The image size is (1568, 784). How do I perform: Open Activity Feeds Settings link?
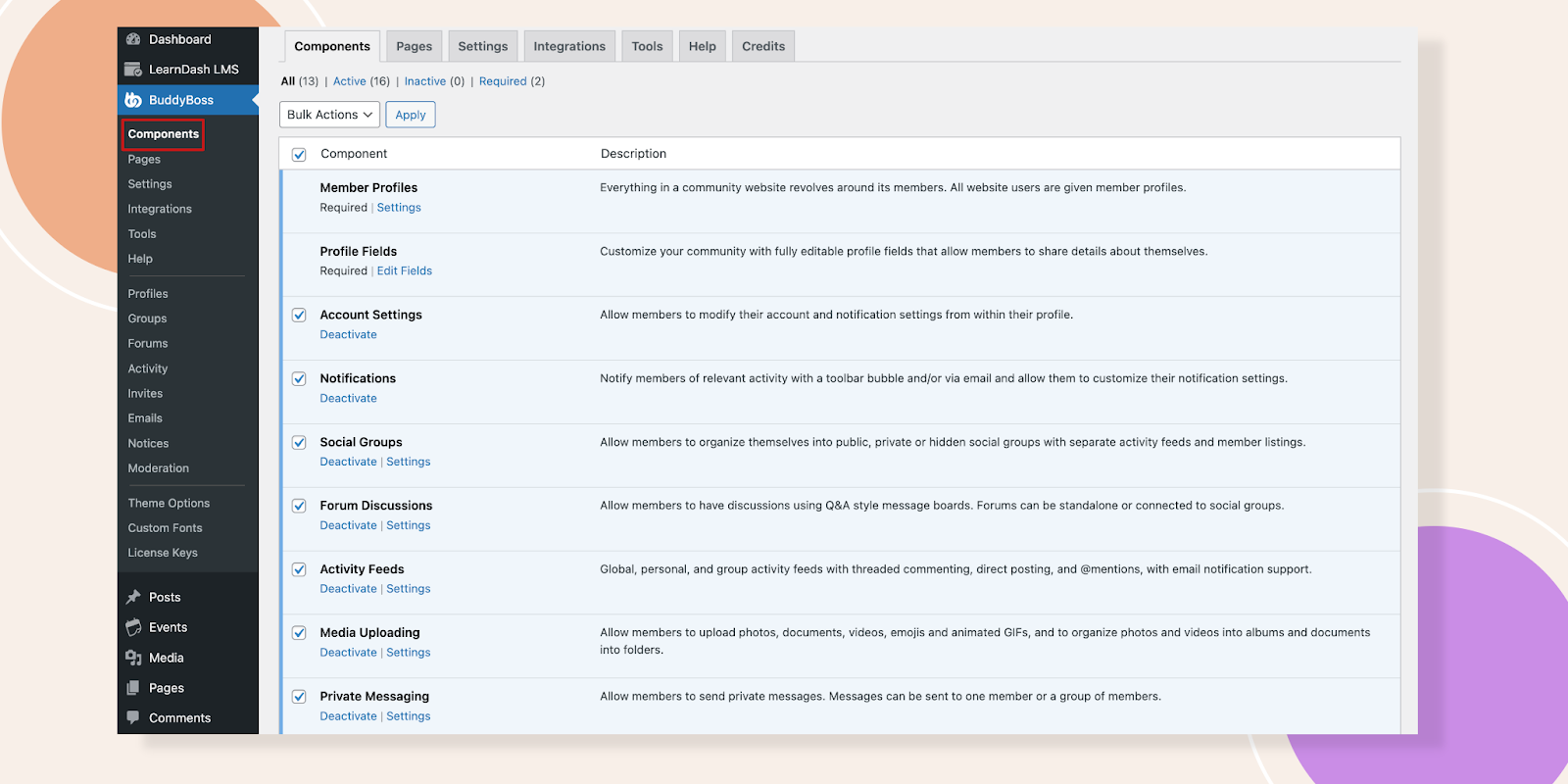pos(409,589)
